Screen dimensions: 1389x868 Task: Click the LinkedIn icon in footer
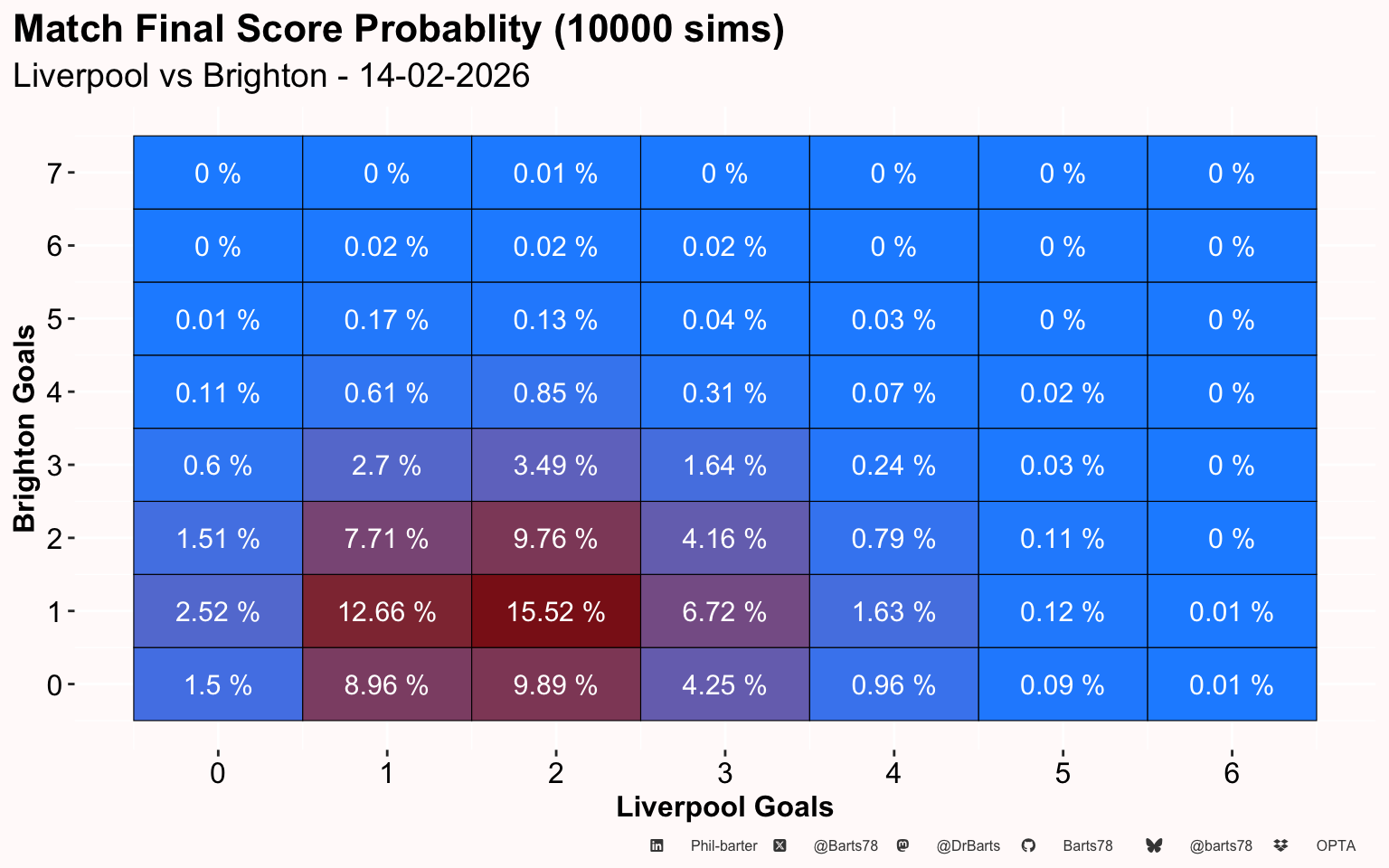coord(657,845)
